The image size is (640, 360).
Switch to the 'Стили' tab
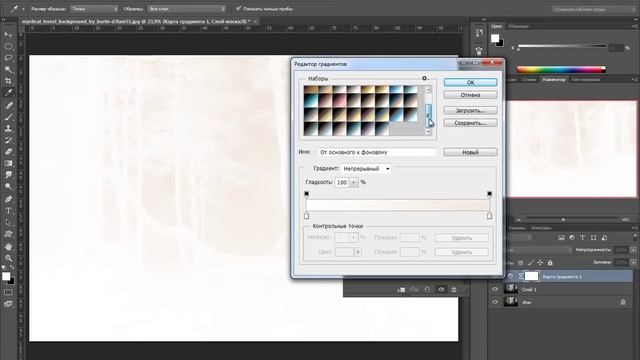(x=529, y=80)
